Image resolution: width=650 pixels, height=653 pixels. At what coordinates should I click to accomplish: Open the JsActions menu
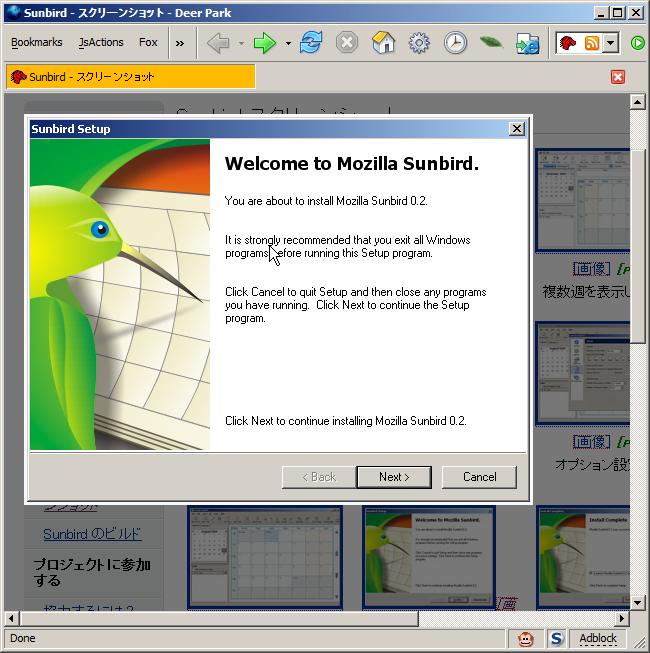pyautogui.click(x=101, y=42)
